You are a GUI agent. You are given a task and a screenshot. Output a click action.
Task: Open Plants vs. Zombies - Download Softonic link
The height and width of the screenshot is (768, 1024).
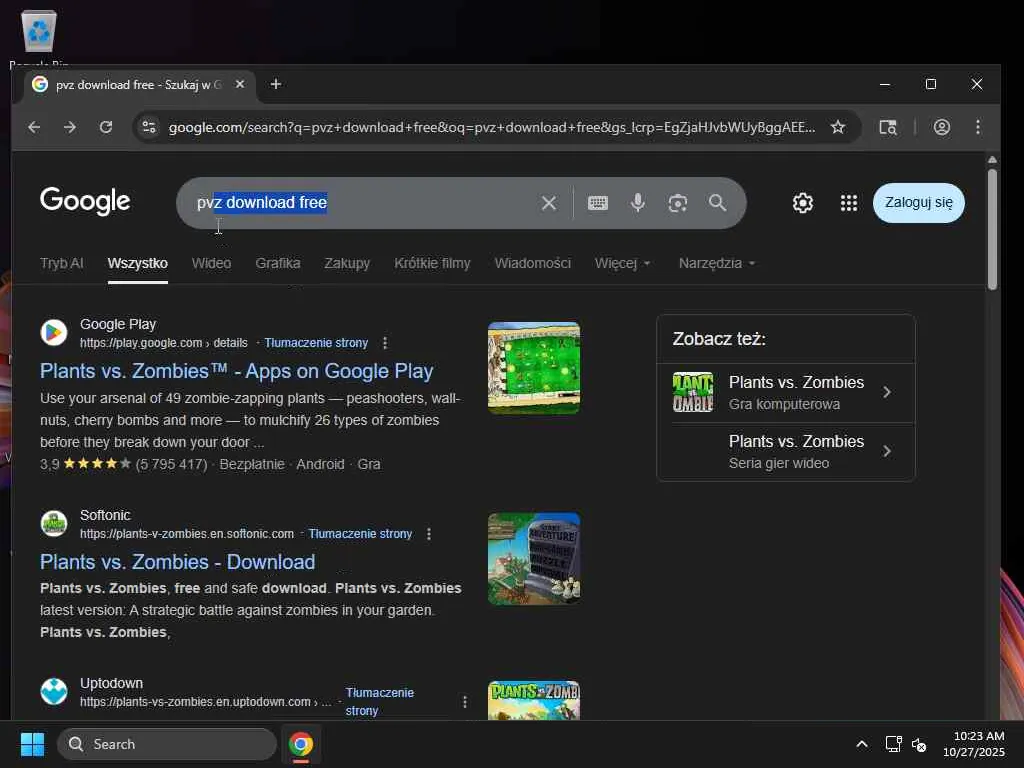pos(178,562)
